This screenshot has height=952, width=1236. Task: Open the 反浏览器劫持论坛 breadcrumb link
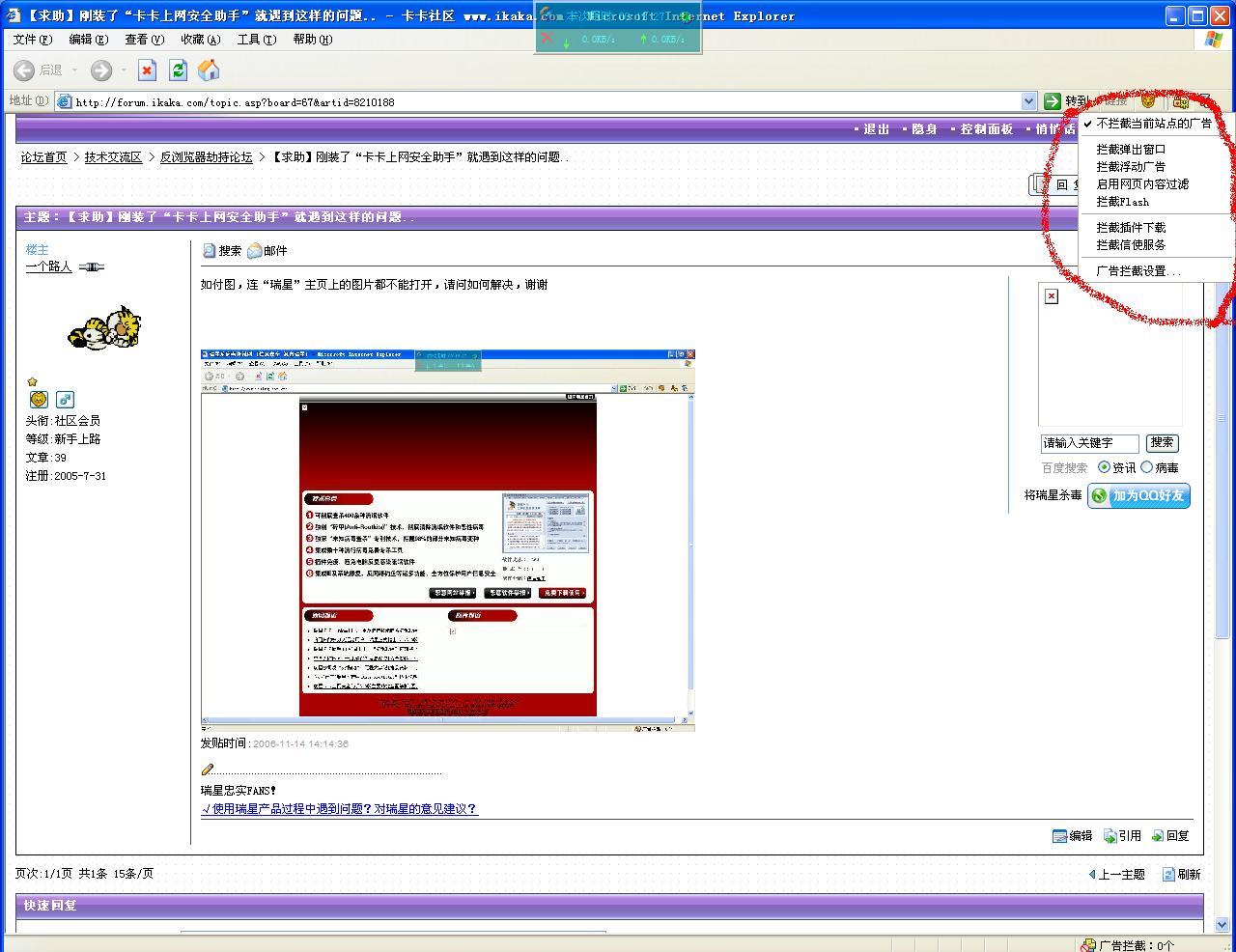click(x=206, y=157)
